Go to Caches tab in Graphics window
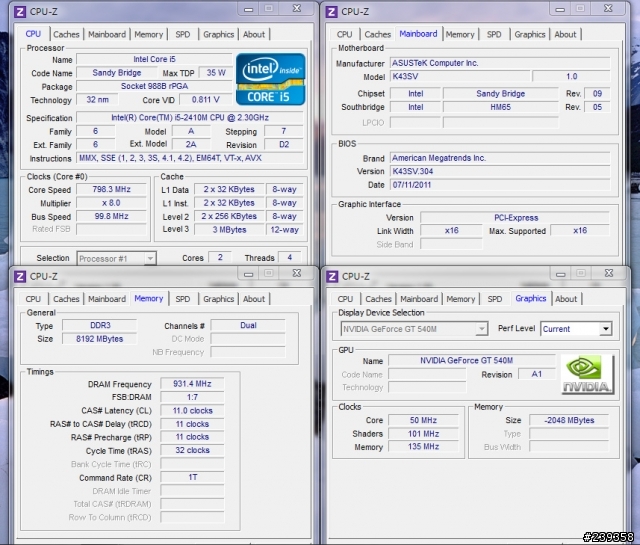This screenshot has height=545, width=640. tap(378, 299)
